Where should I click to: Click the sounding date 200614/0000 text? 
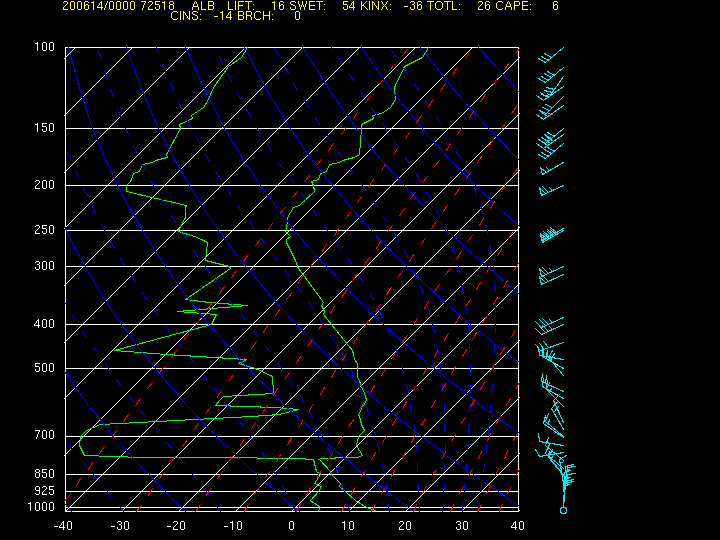[99, 6]
